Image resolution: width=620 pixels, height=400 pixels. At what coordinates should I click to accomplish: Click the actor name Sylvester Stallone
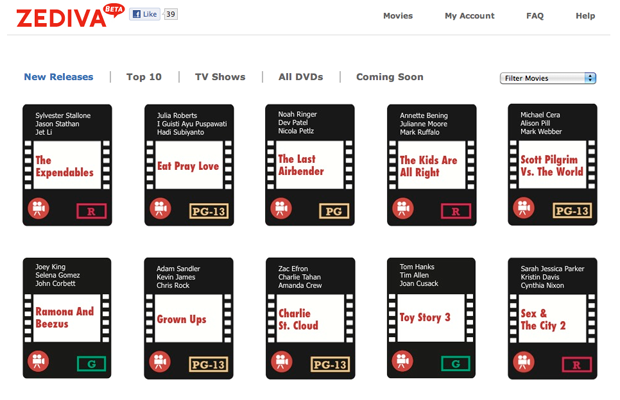(63, 115)
